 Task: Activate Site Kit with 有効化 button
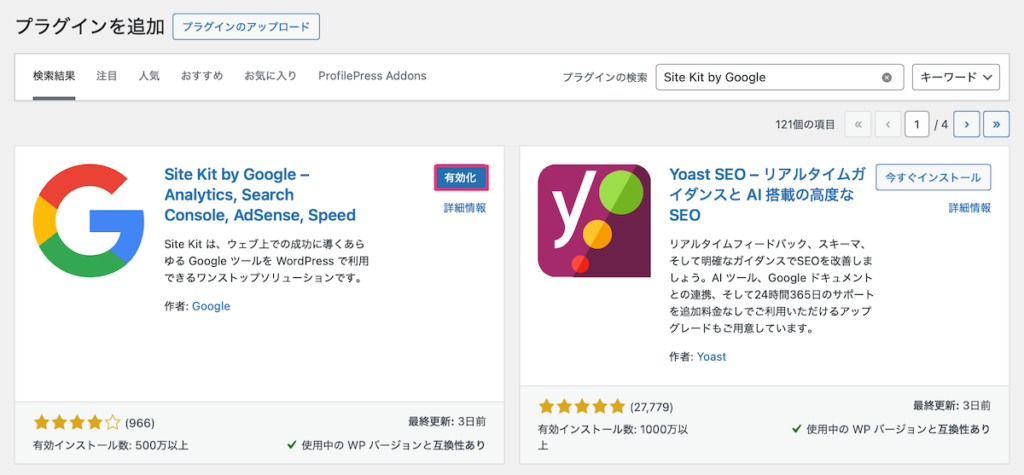[461, 177]
